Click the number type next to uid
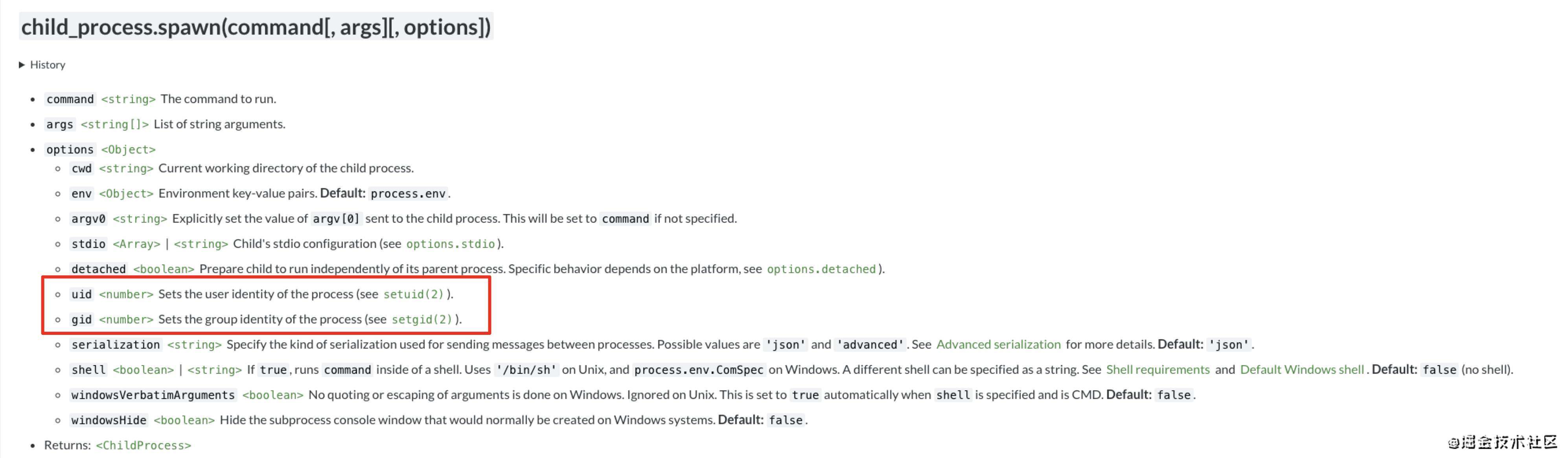 [x=126, y=294]
